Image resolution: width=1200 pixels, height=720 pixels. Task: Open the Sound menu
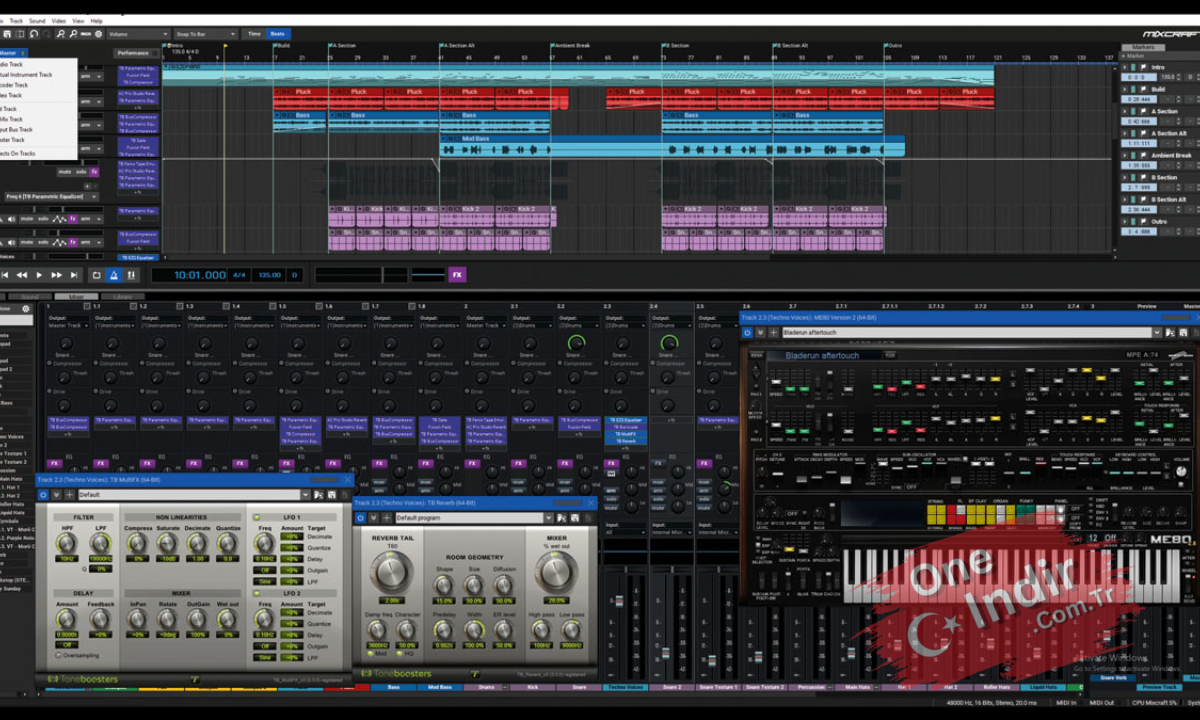pyautogui.click(x=37, y=20)
